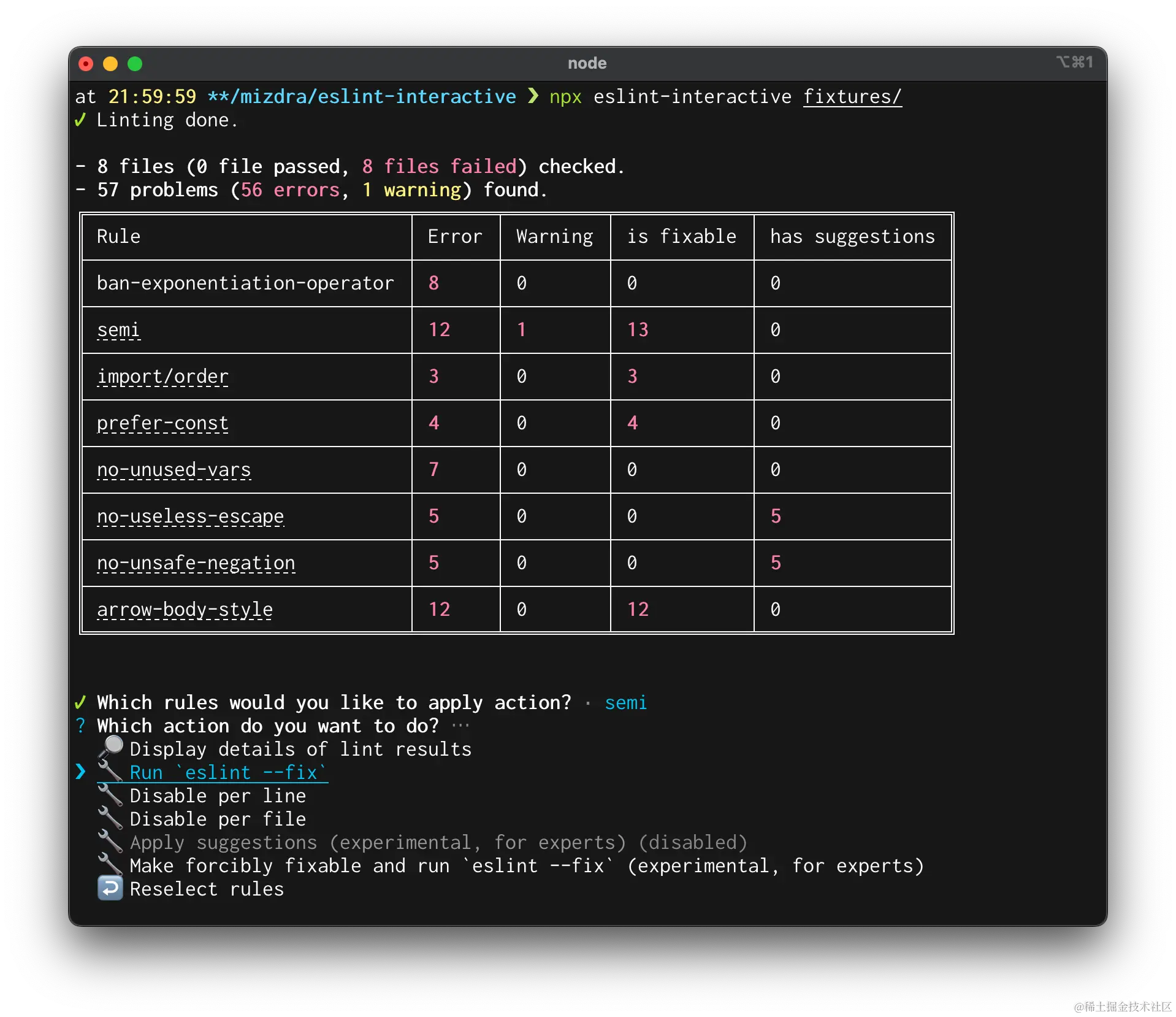Click the wrench icon beside Apply suggestions
1176x1017 pixels.
(110, 842)
